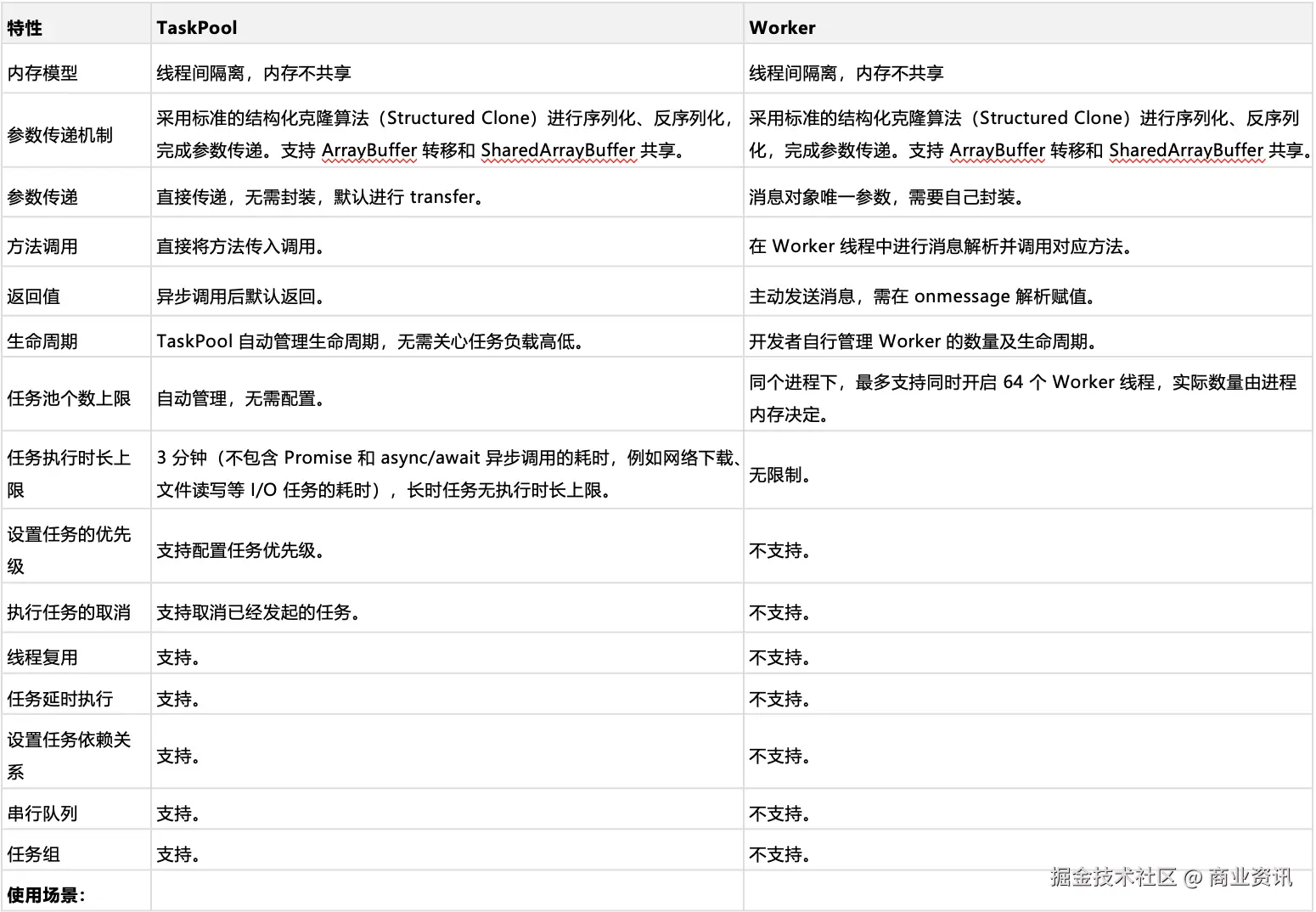Image resolution: width=1316 pixels, height=912 pixels.
Task: Click the SharedArrayBuffer link in TaskPool column
Action: click(557, 149)
